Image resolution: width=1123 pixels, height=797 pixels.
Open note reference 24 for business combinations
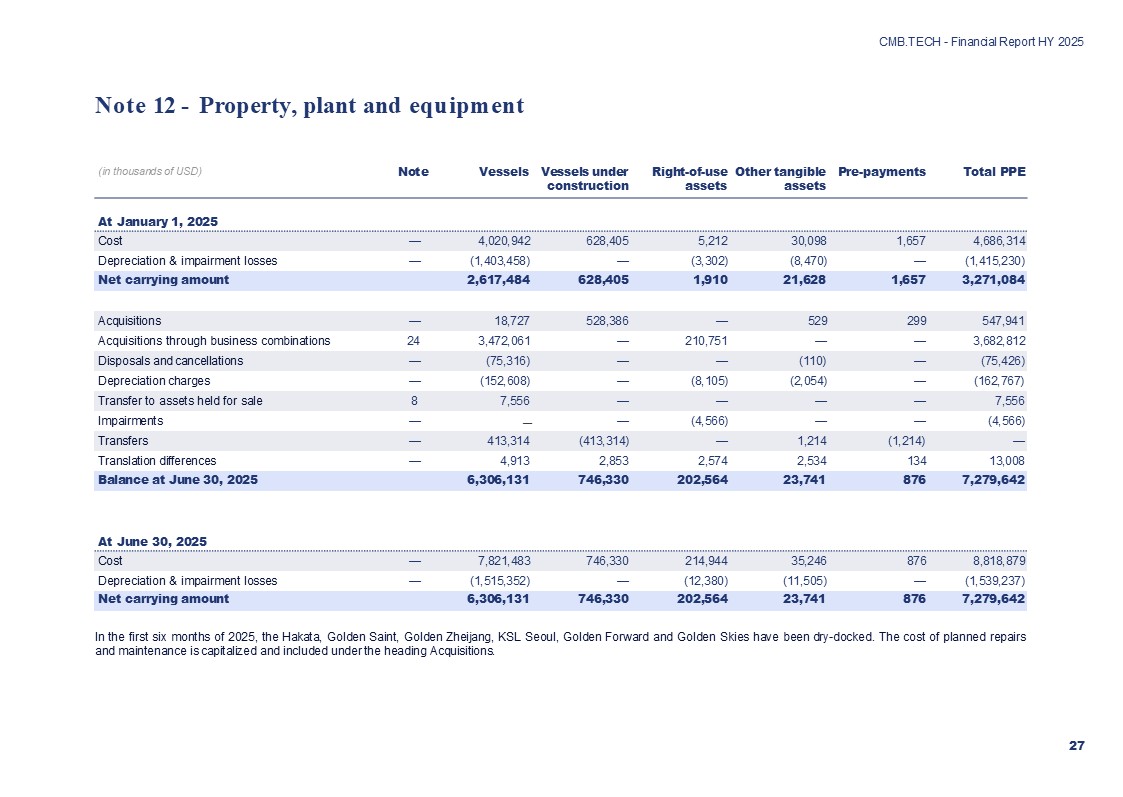pyautogui.click(x=413, y=341)
